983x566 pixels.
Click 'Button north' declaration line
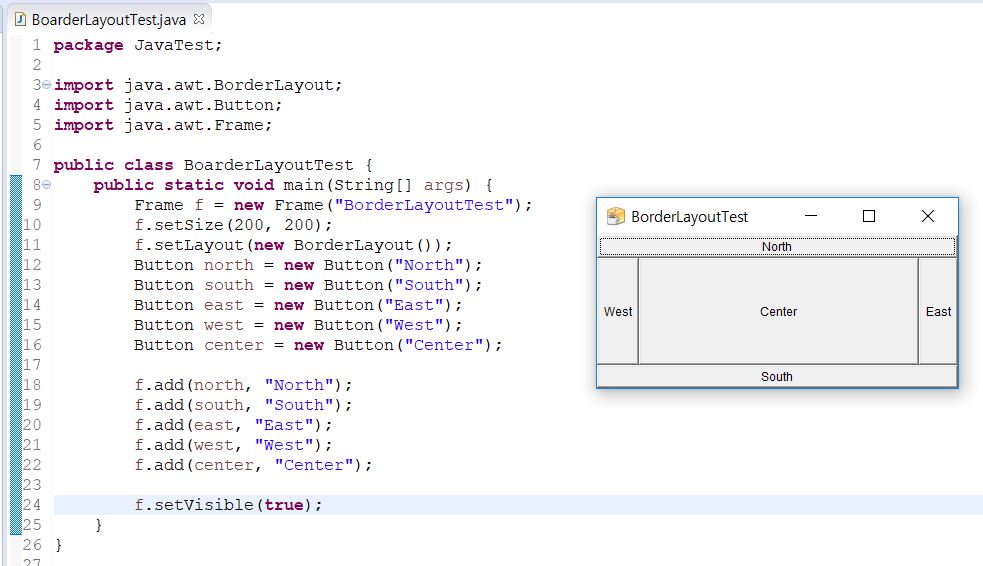pos(308,265)
